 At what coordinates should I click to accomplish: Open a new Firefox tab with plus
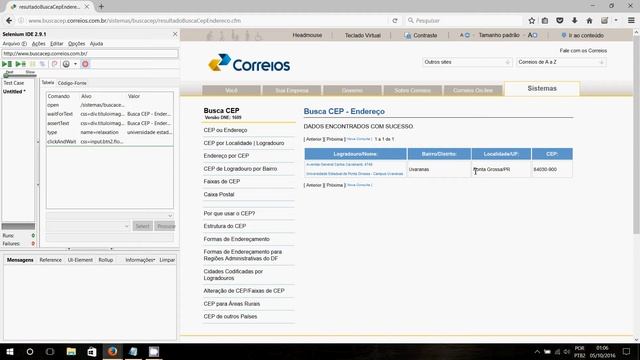click(x=101, y=7)
